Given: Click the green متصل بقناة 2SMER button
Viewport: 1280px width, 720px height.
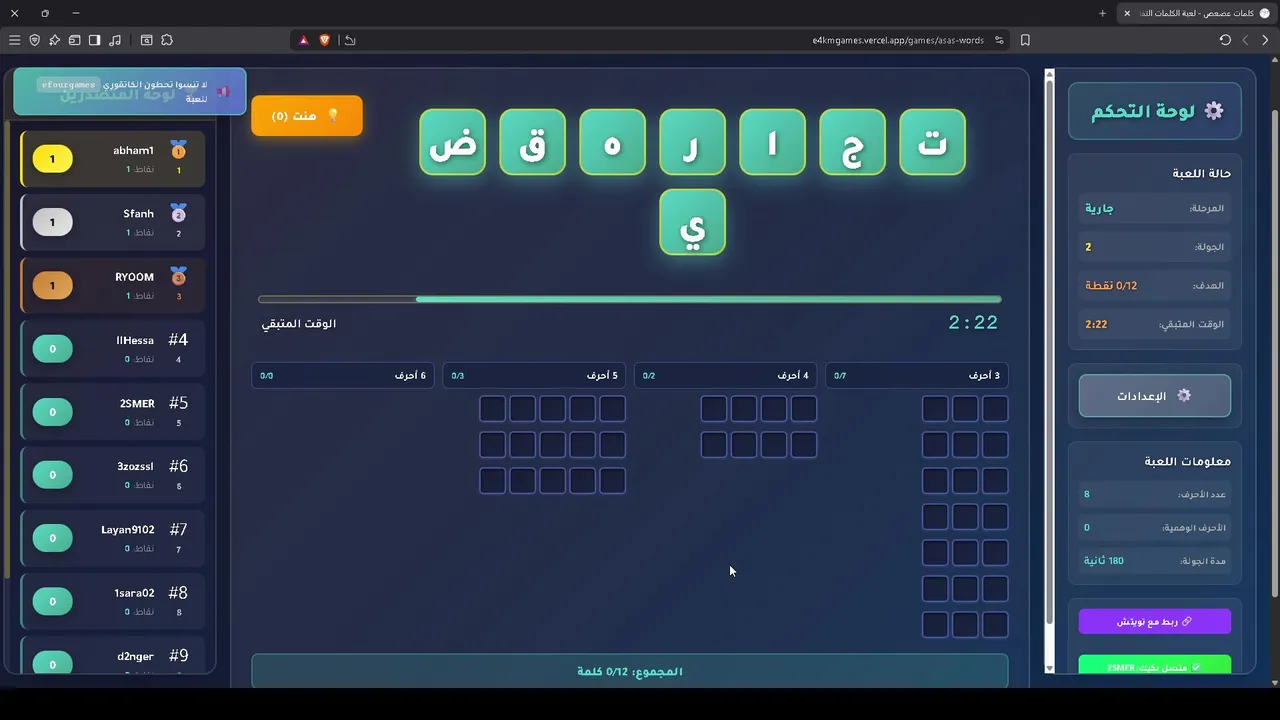Looking at the screenshot, I should [x=1155, y=666].
